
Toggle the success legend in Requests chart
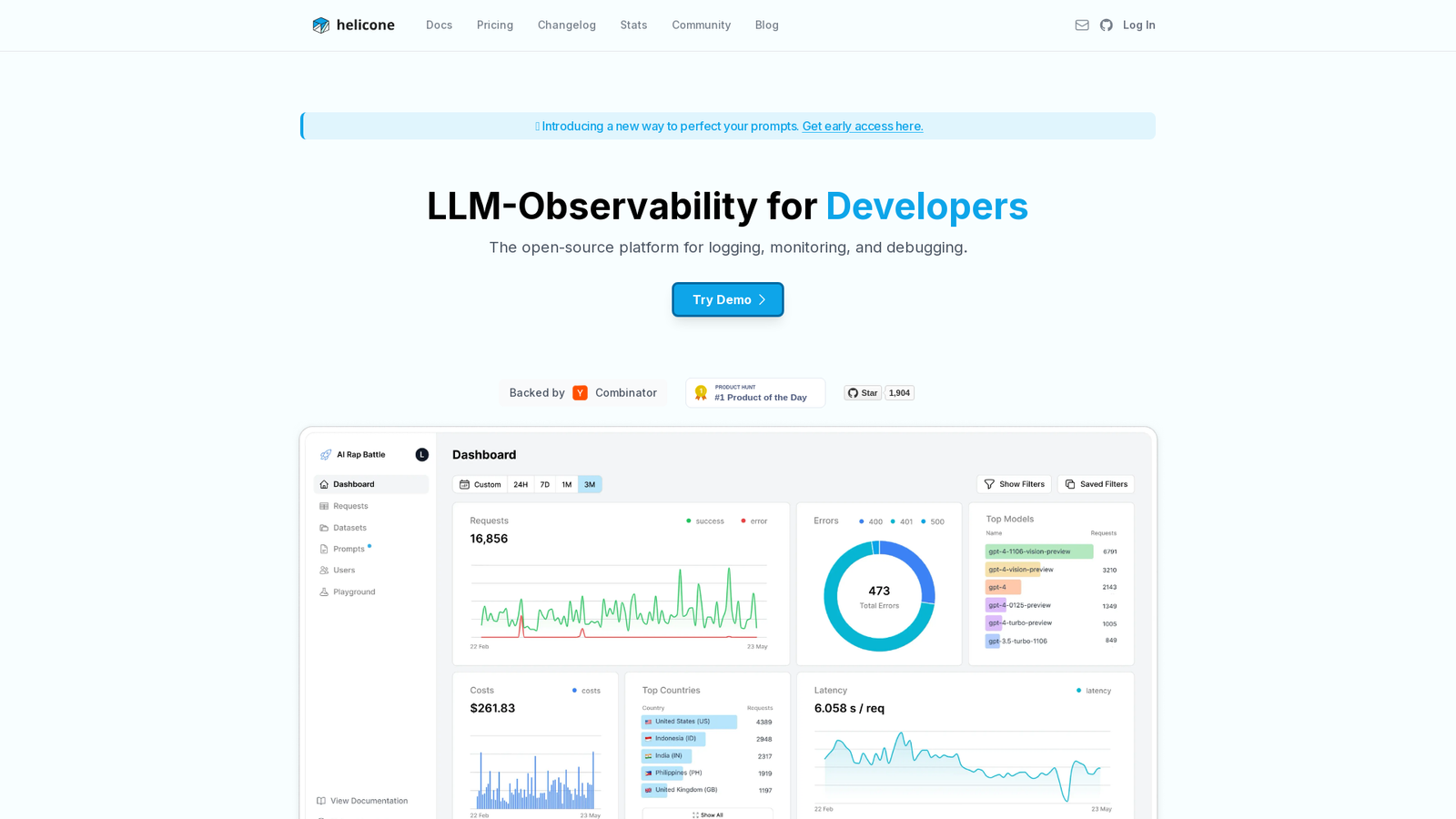705,521
